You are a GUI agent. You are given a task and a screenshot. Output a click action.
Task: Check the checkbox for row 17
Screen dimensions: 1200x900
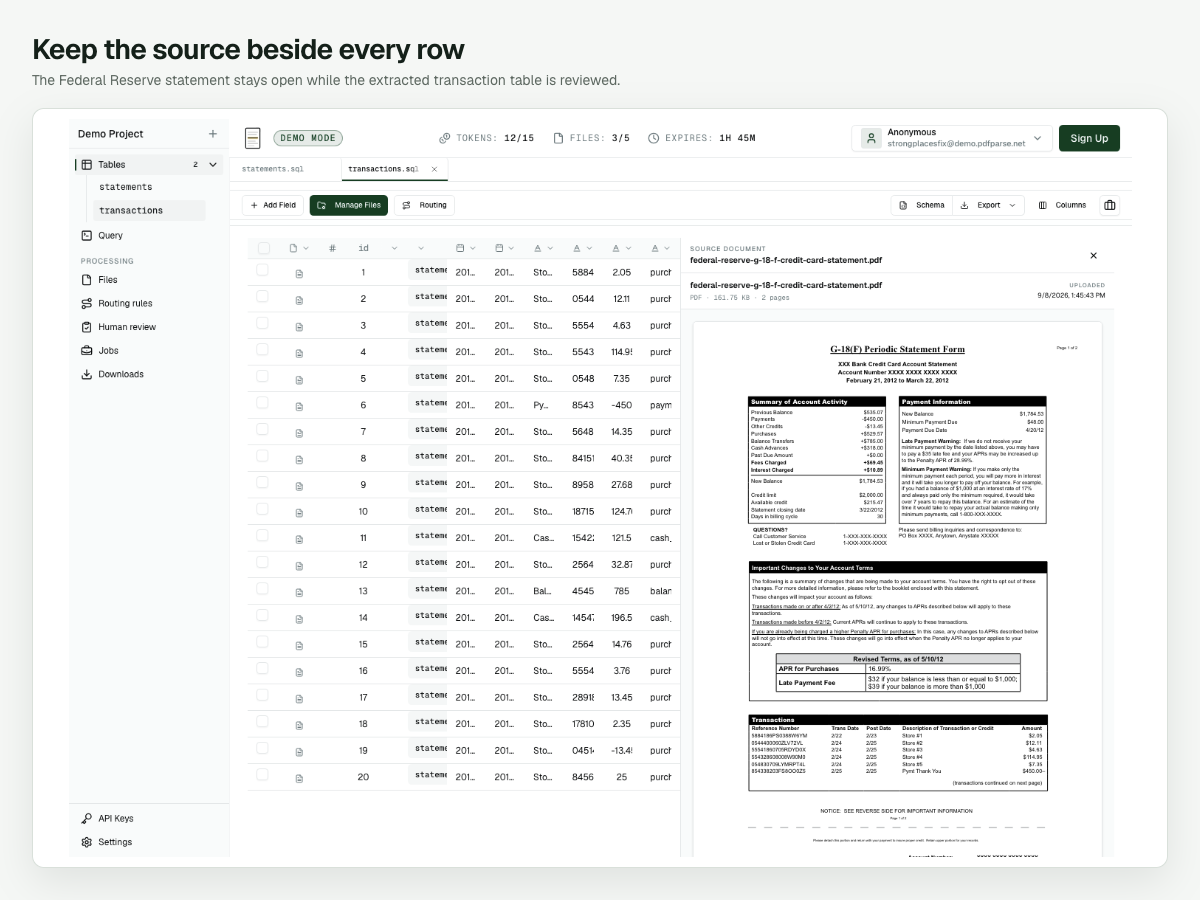(262, 695)
